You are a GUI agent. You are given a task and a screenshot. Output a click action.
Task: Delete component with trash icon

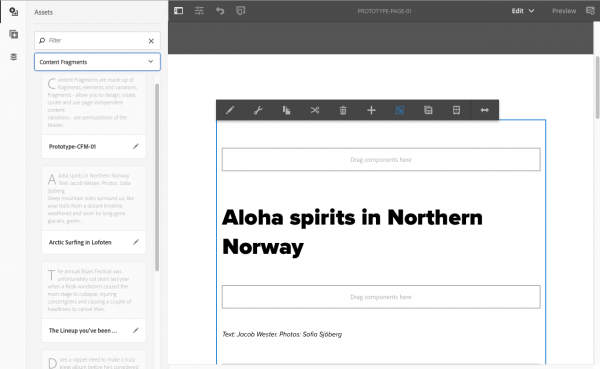pos(343,110)
